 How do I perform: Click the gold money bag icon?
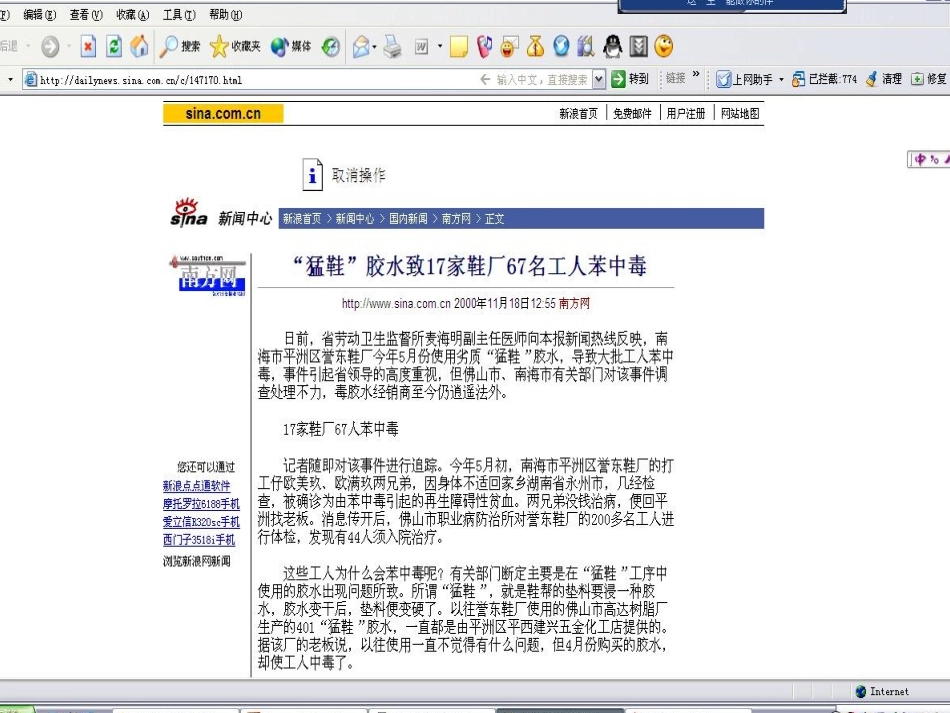coord(536,47)
